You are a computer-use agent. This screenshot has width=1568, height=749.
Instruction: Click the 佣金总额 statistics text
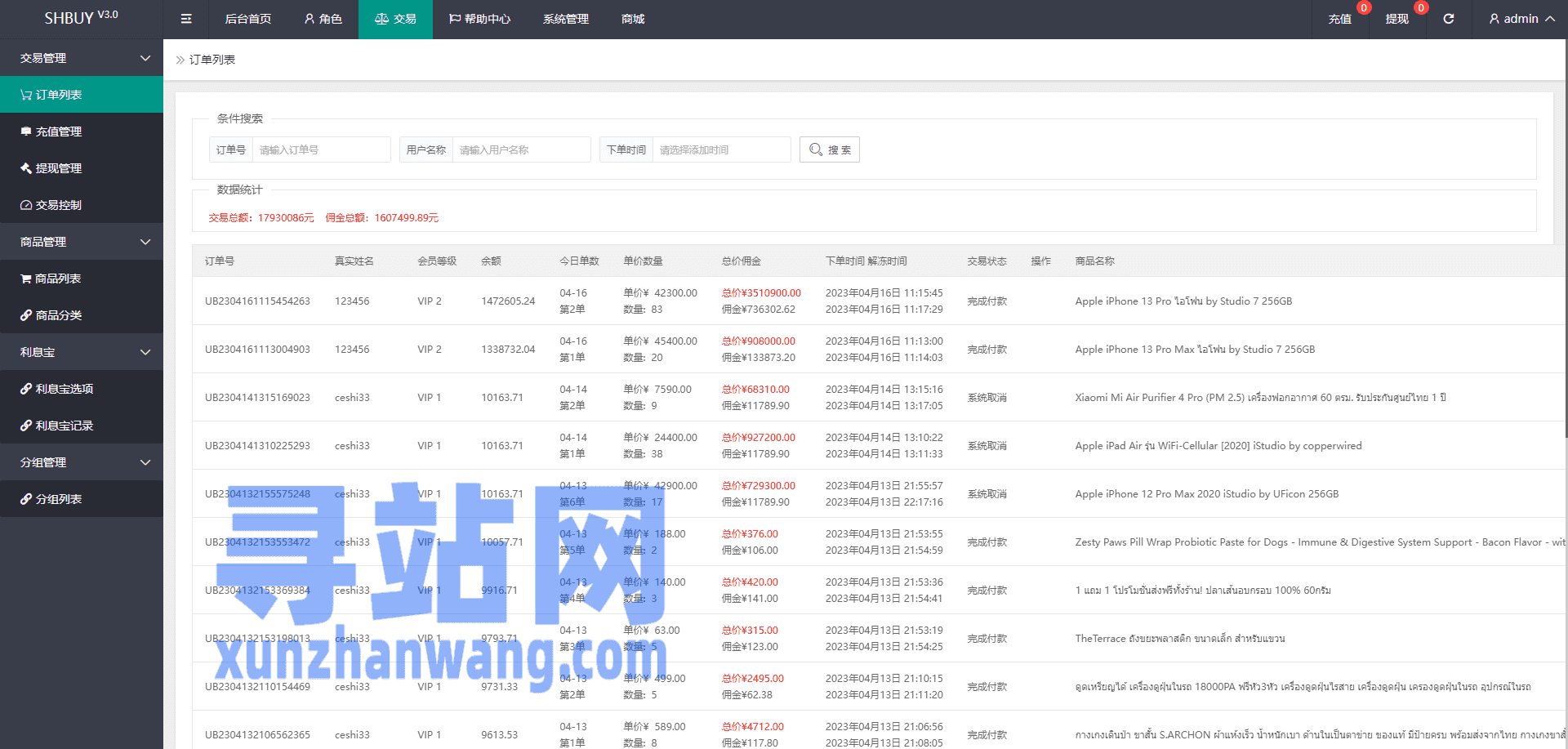(381, 218)
